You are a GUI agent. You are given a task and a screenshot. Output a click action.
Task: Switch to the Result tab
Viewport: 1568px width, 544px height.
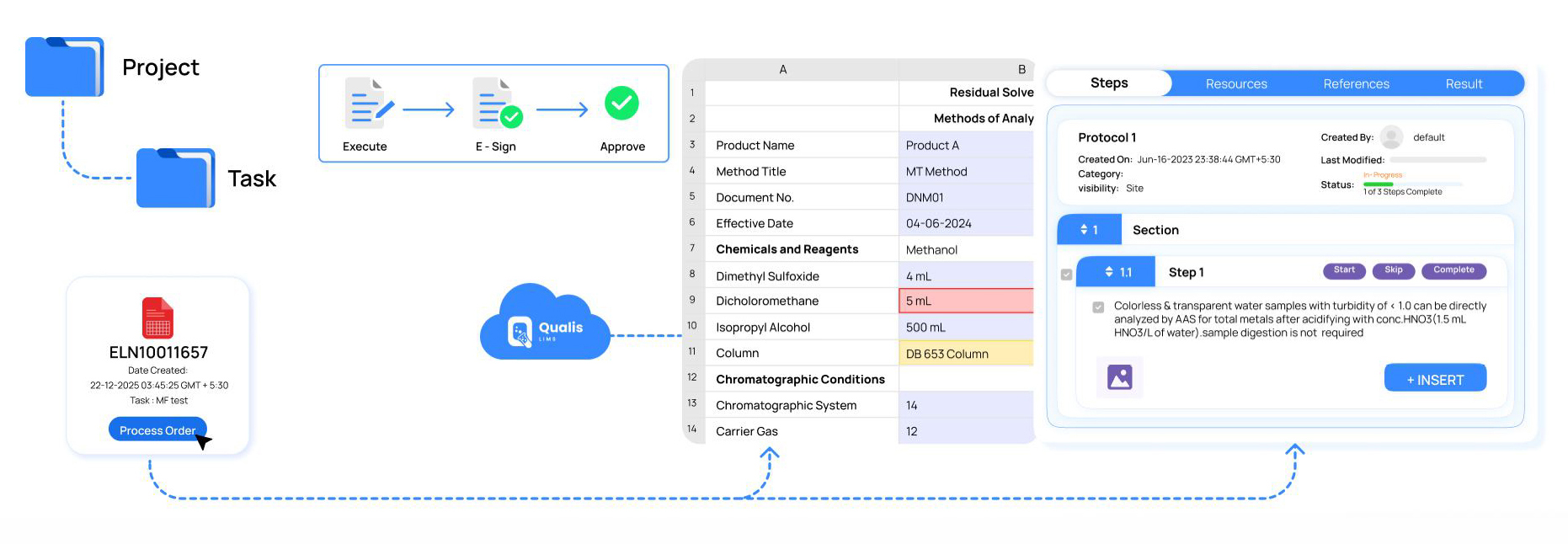coord(1464,84)
